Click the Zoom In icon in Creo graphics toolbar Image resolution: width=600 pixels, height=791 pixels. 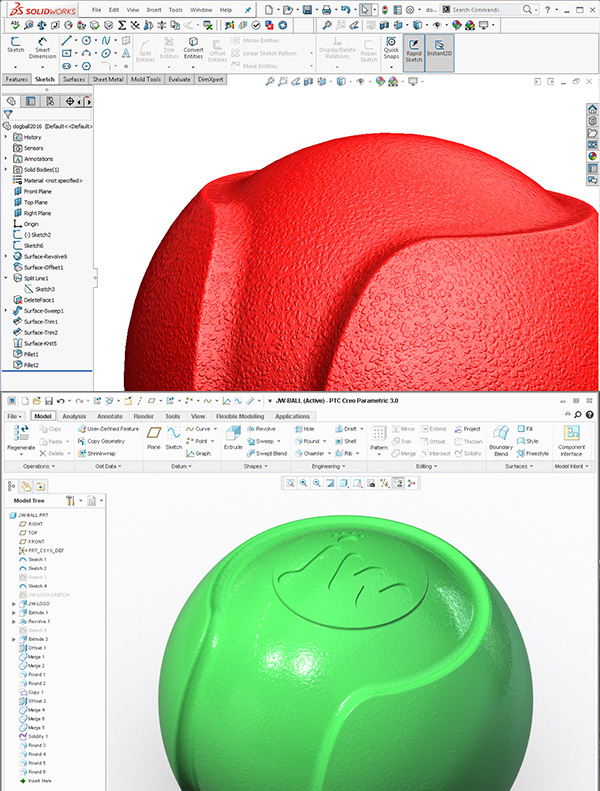(304, 483)
